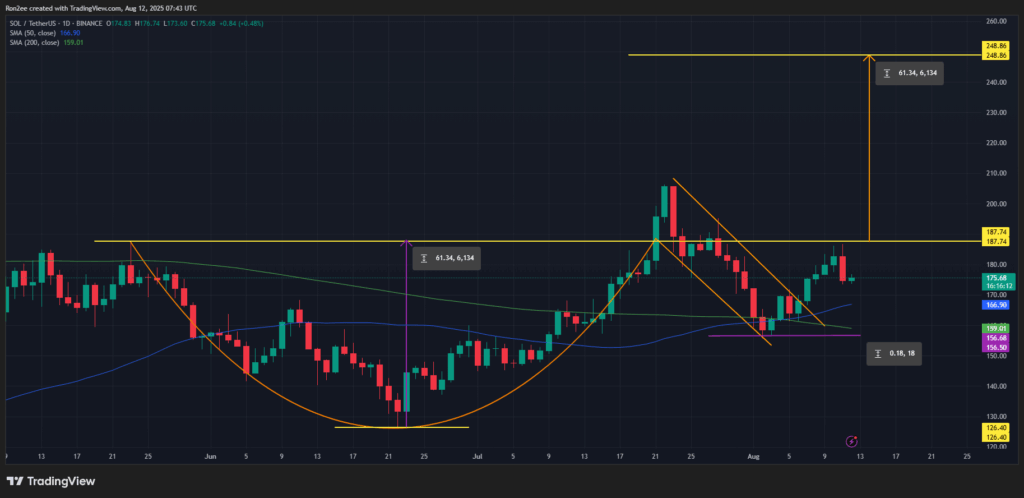Viewport: 1024px width, 498px height.
Task: Click the '200.00' price scale value
Action: pyautogui.click(x=995, y=204)
